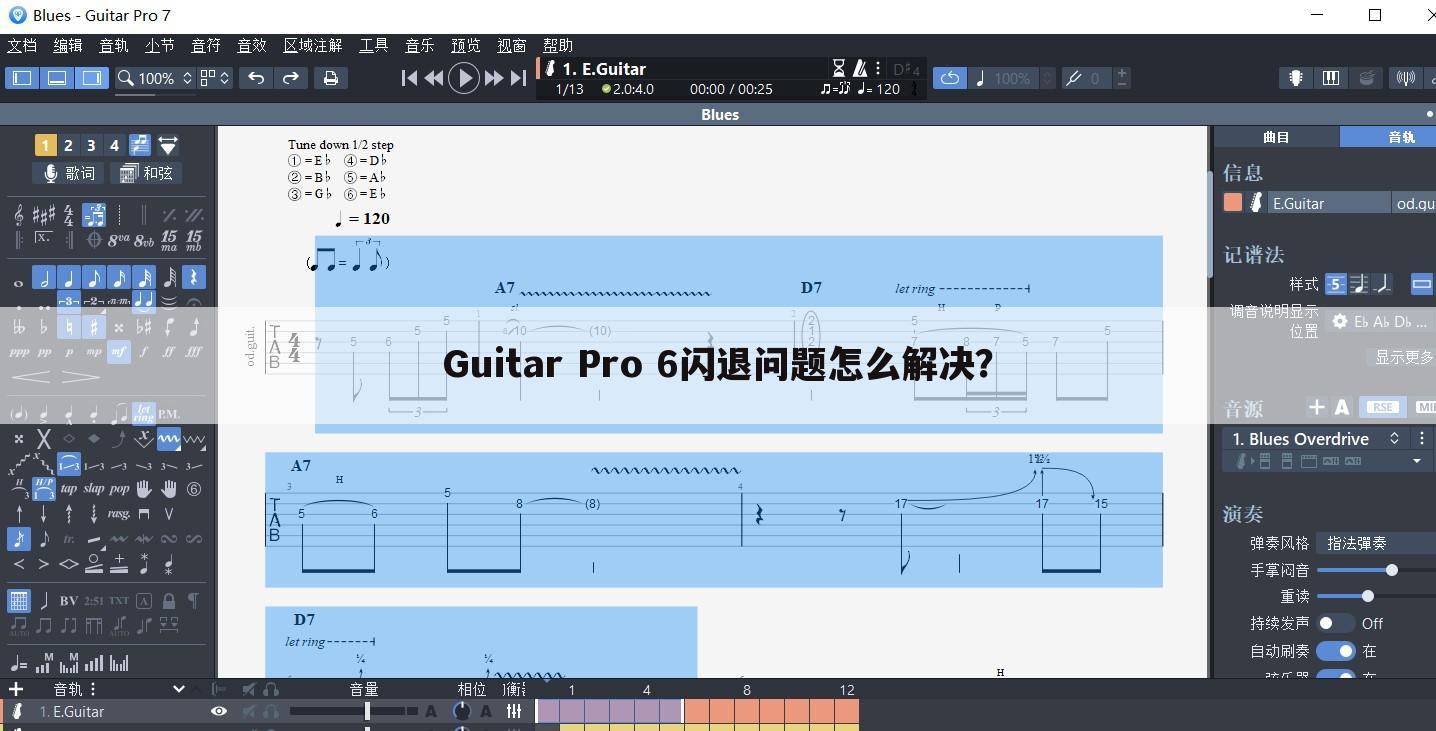The width and height of the screenshot is (1436, 731).
Task: Apply palm mute P.M. effect
Action: [x=169, y=413]
